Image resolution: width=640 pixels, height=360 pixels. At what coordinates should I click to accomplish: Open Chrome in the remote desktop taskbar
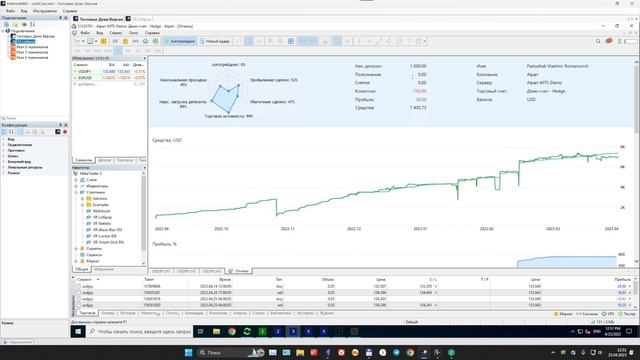coord(232,331)
